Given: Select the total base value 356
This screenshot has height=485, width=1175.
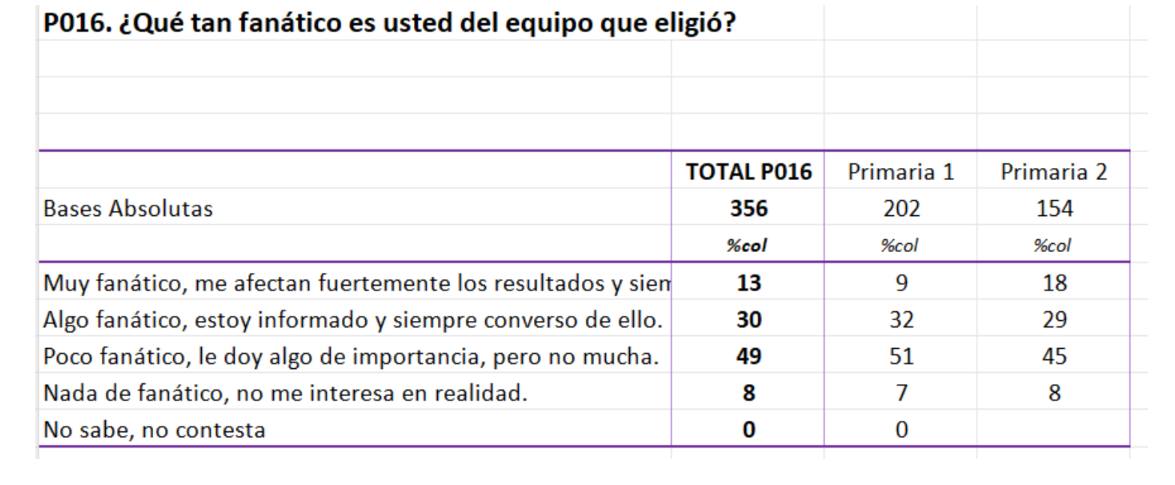Looking at the screenshot, I should [749, 208].
